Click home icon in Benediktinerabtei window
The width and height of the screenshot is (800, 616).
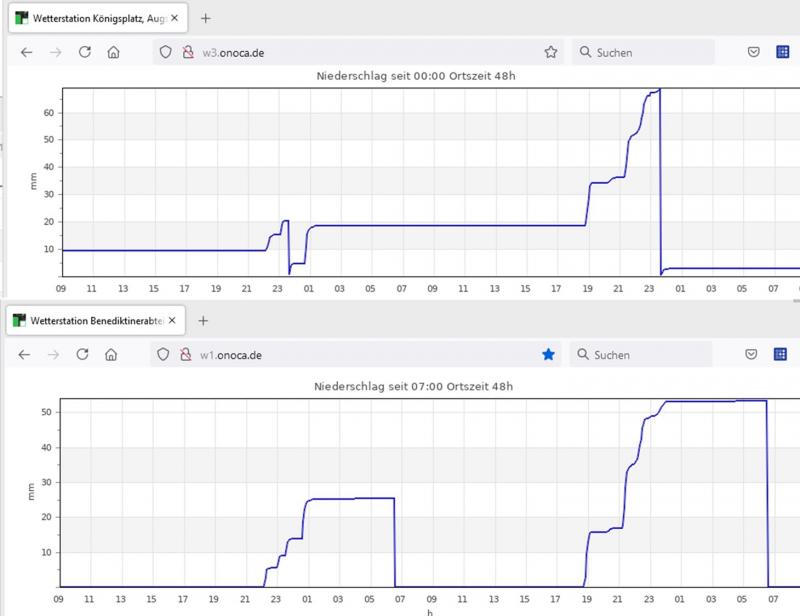coord(112,354)
